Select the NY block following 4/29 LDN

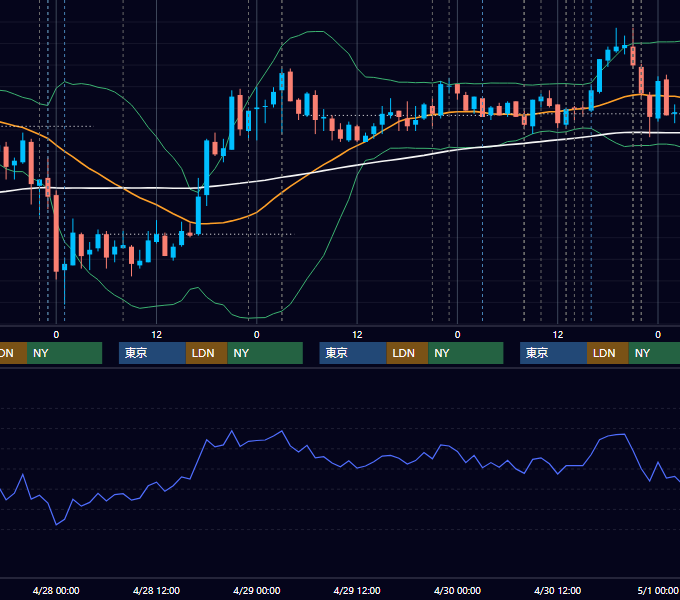(x=466, y=353)
